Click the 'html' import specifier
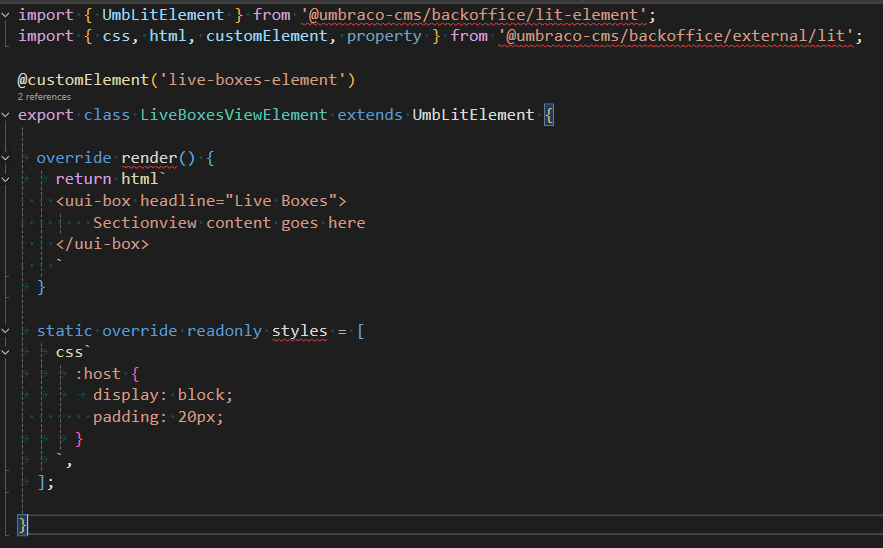 pos(167,36)
